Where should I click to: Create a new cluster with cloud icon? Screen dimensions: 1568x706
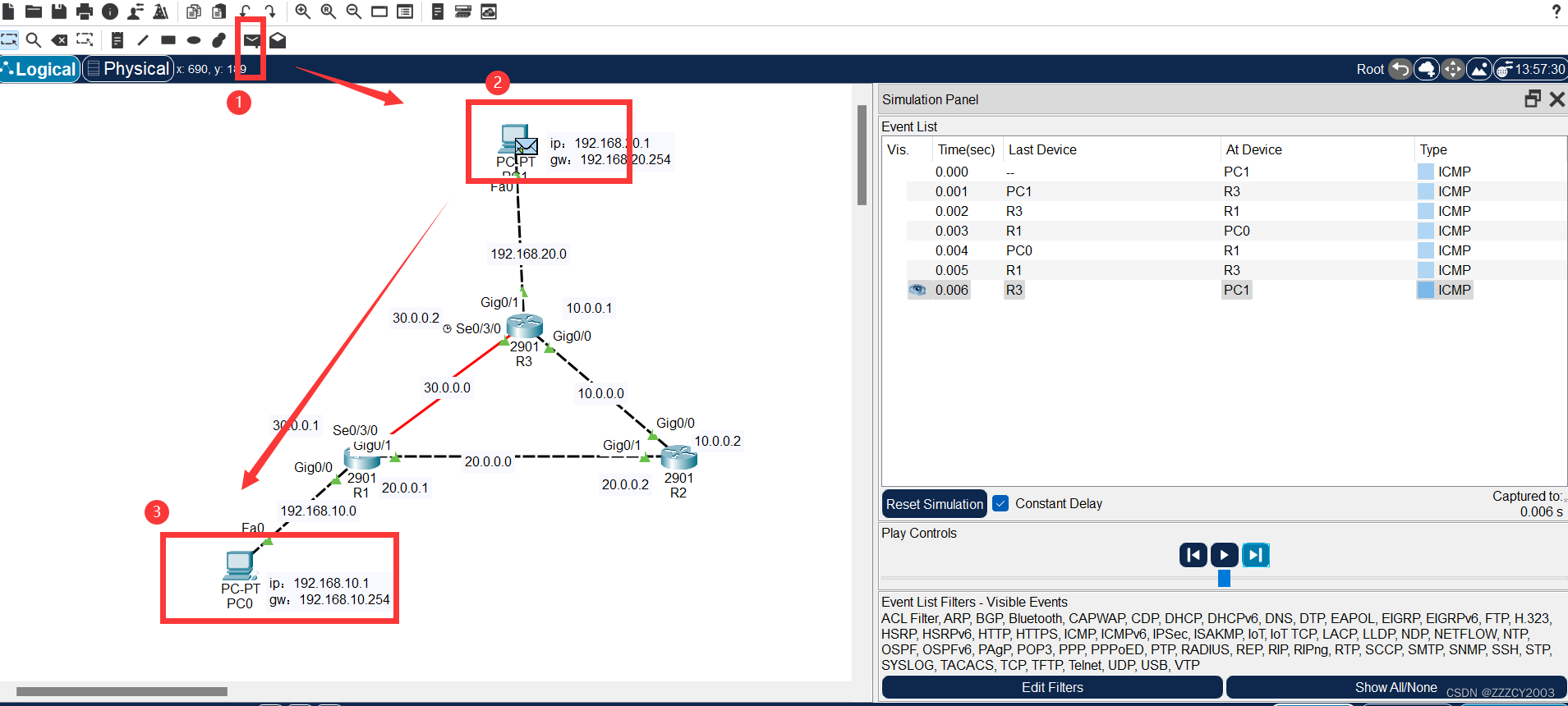tap(1427, 70)
